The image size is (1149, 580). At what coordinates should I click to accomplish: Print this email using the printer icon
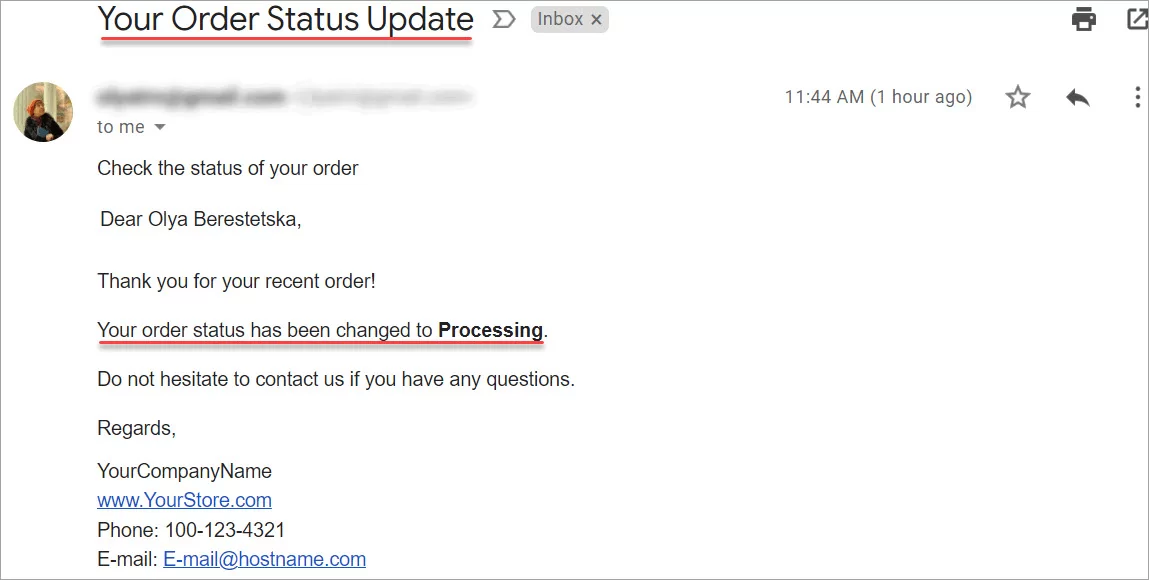pyautogui.click(x=1084, y=19)
